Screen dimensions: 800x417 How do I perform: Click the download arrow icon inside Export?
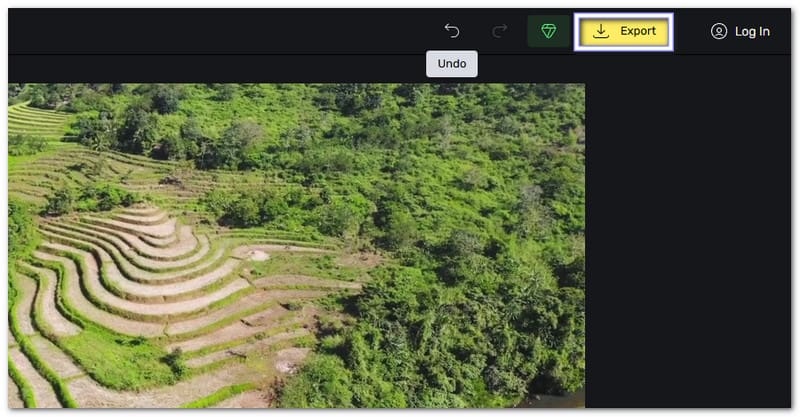tap(601, 31)
